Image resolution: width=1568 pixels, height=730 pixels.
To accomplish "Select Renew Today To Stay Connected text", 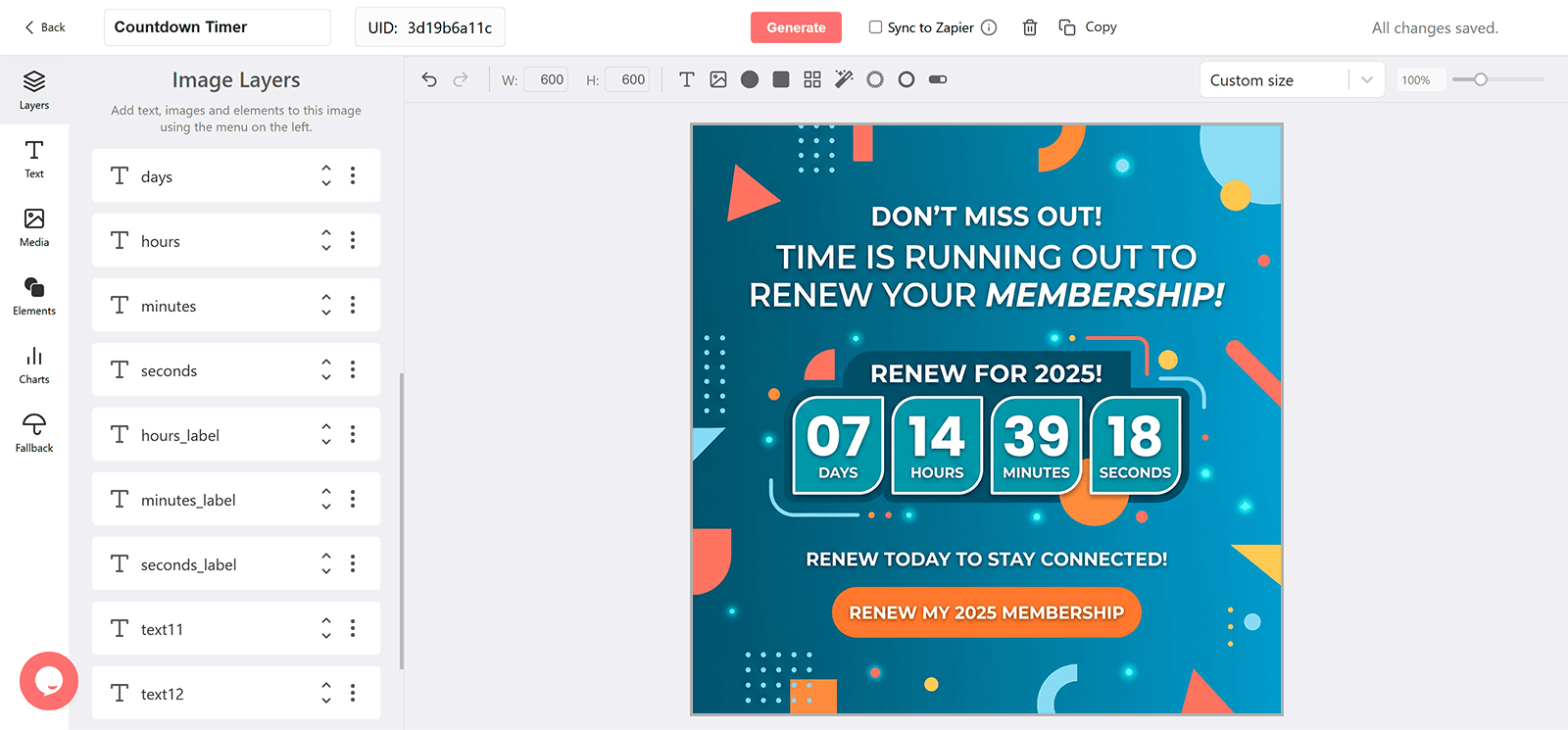I will 987,559.
